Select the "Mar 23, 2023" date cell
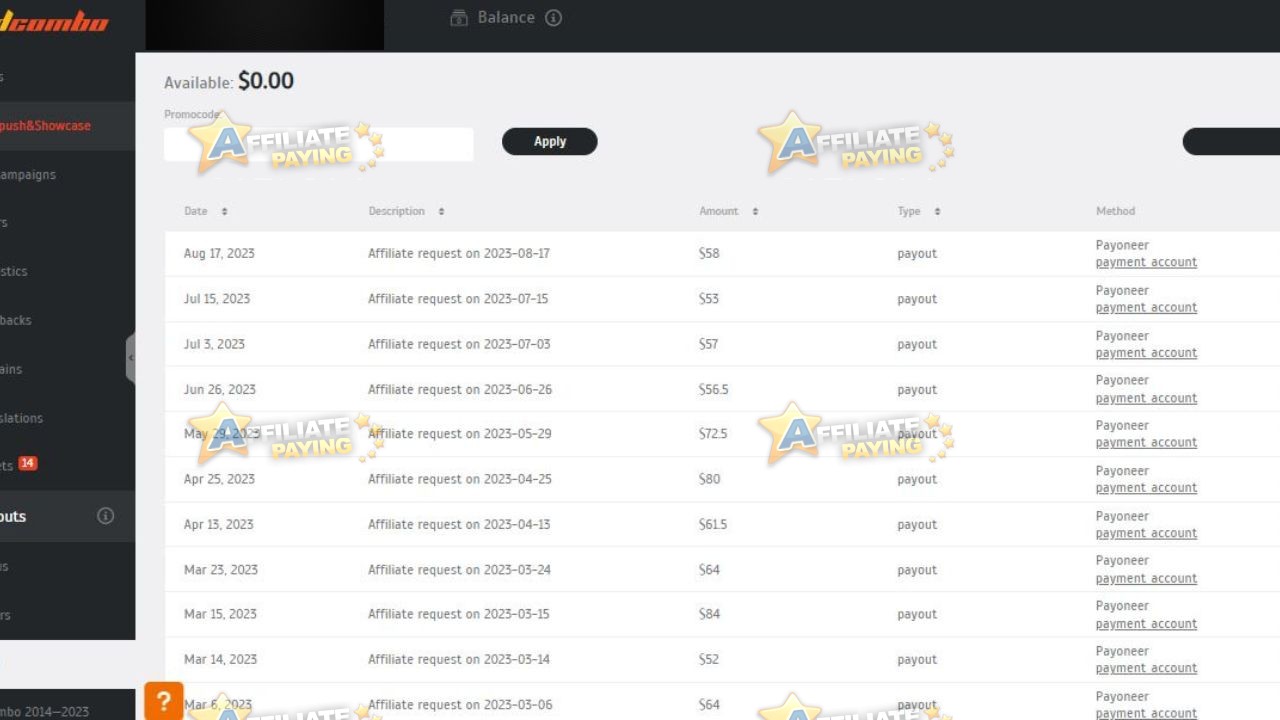The image size is (1280, 720). [x=221, y=570]
